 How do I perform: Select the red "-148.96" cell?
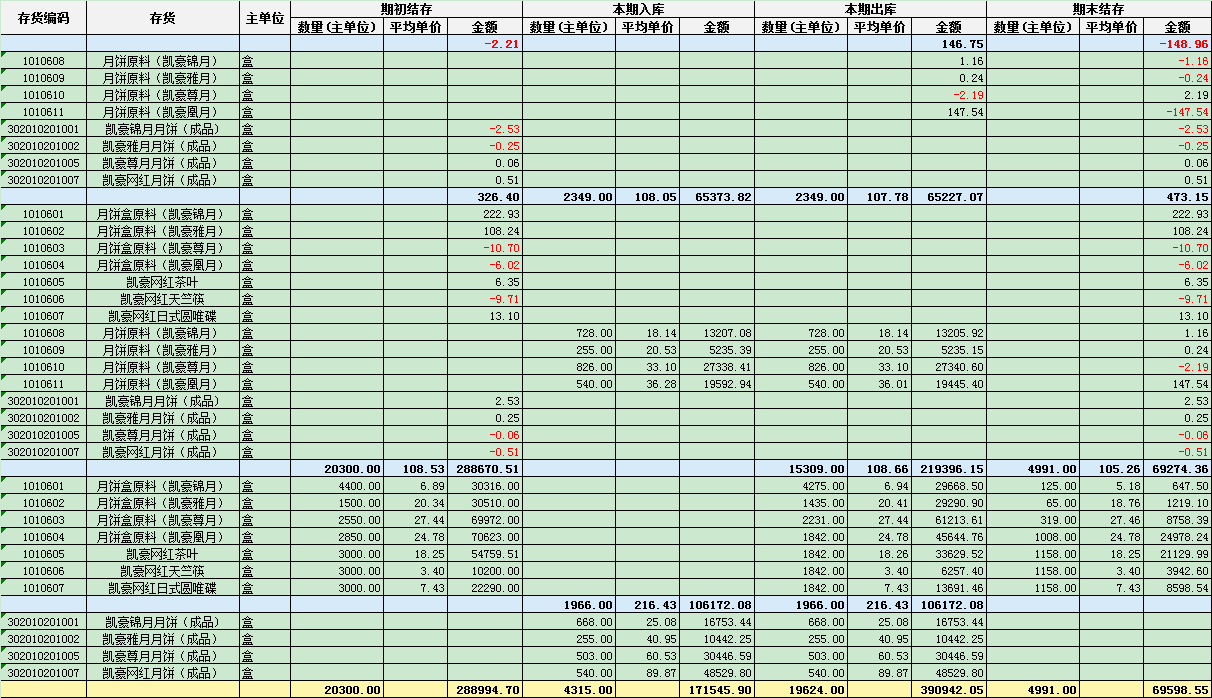pyautogui.click(x=1177, y=44)
